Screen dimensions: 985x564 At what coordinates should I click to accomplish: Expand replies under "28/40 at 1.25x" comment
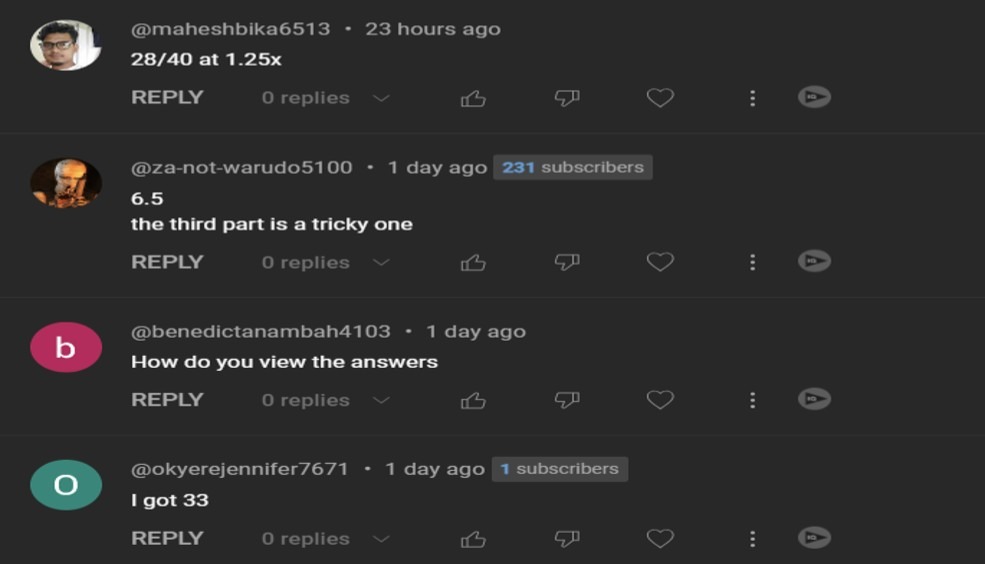tap(380, 98)
